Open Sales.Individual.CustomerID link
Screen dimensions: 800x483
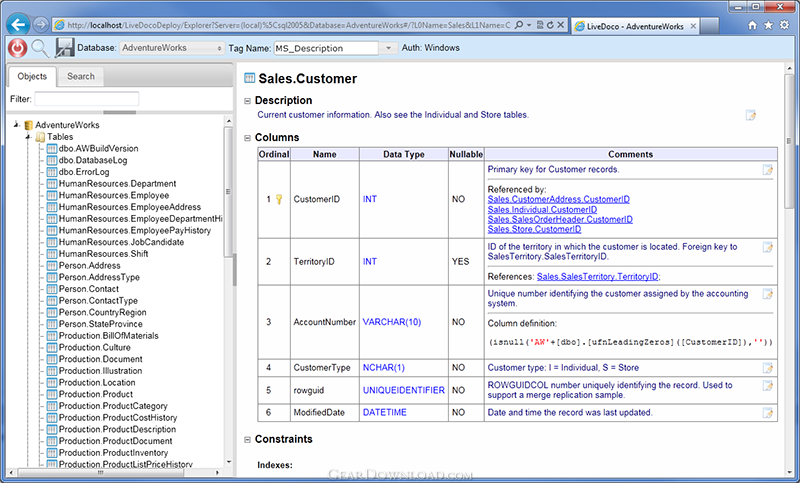(542, 210)
